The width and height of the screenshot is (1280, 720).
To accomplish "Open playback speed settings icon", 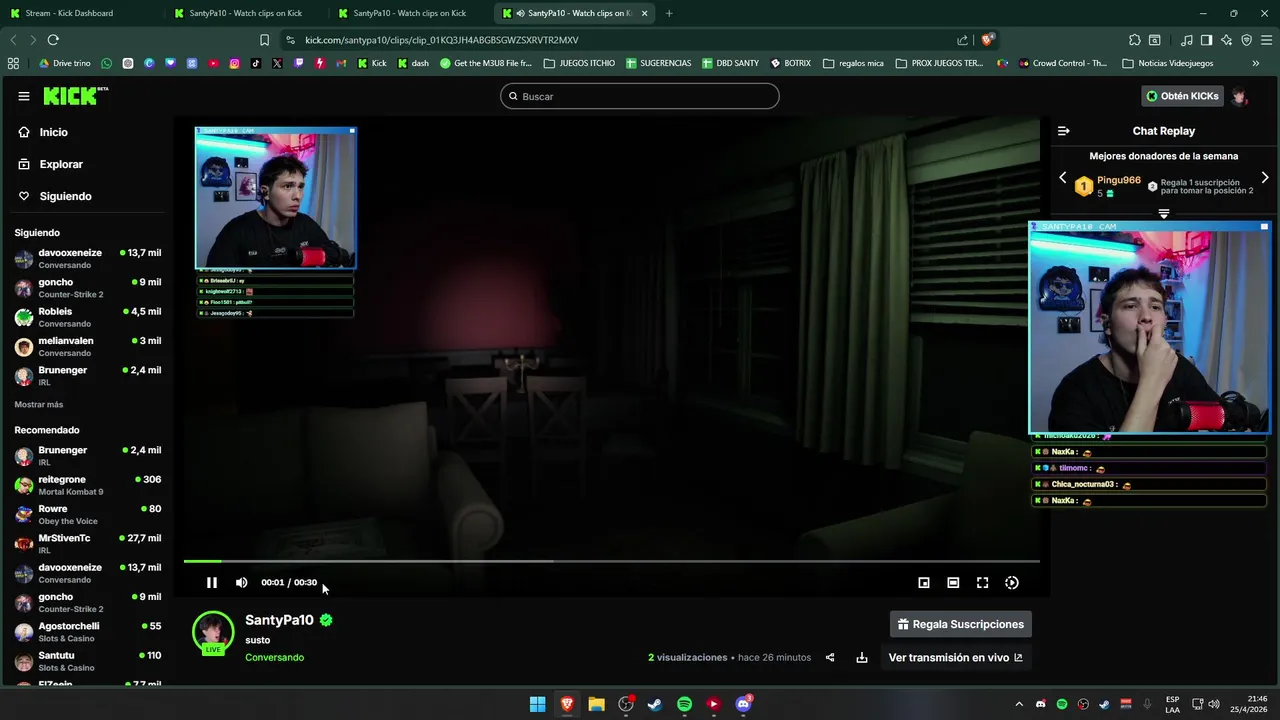I will pos(1012,582).
